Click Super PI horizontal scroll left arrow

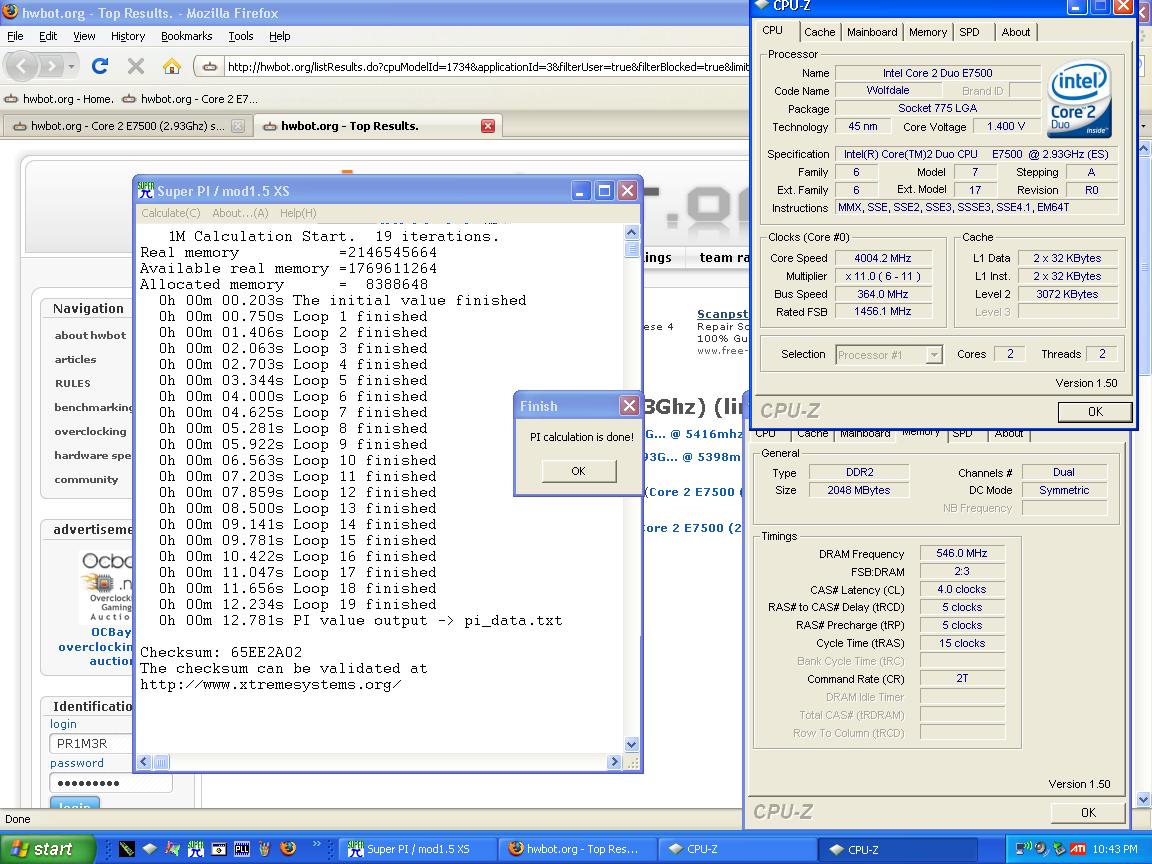(x=144, y=762)
